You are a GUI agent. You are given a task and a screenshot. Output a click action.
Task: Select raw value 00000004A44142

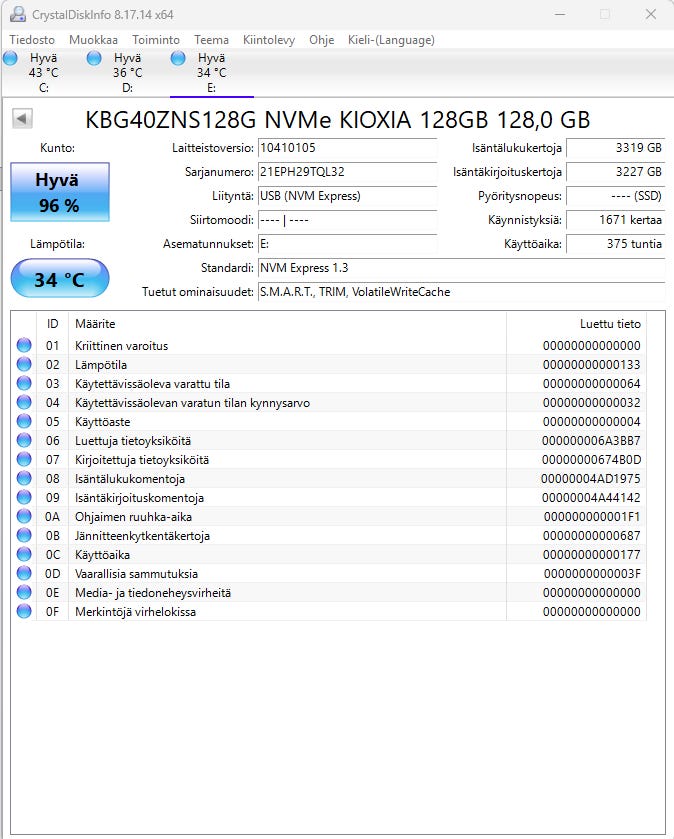pyautogui.click(x=591, y=498)
